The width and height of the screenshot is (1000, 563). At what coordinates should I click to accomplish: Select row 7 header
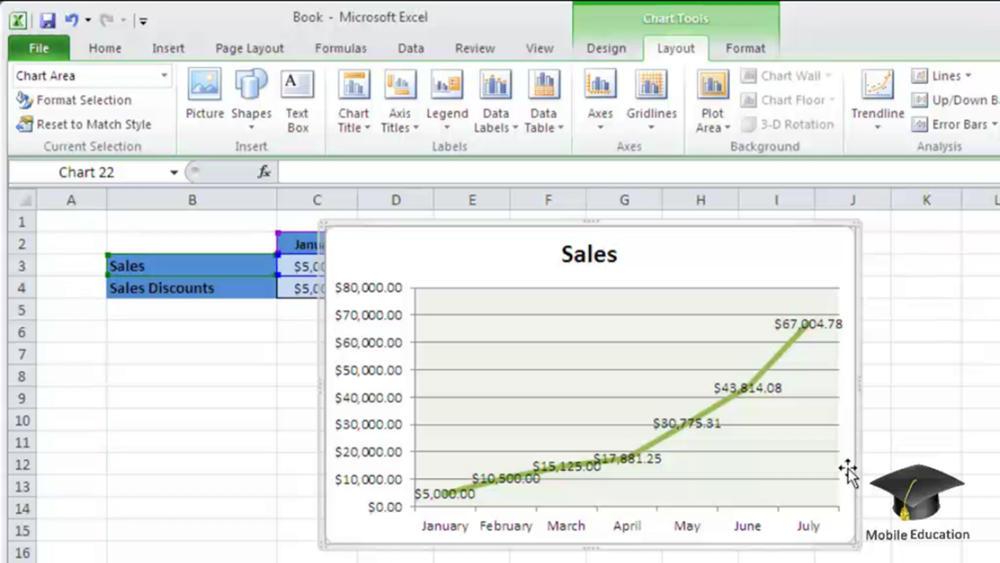(x=22, y=354)
